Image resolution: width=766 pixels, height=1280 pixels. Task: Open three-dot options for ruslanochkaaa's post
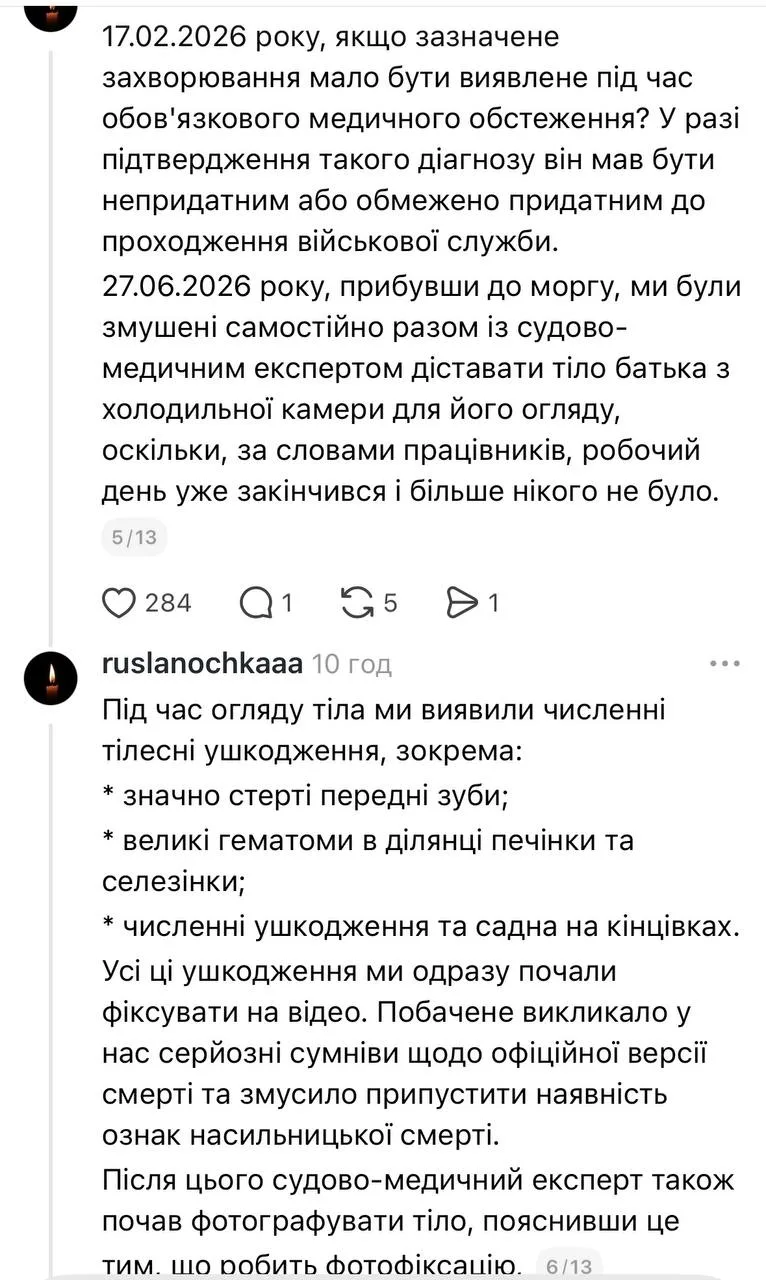pyautogui.click(x=724, y=663)
